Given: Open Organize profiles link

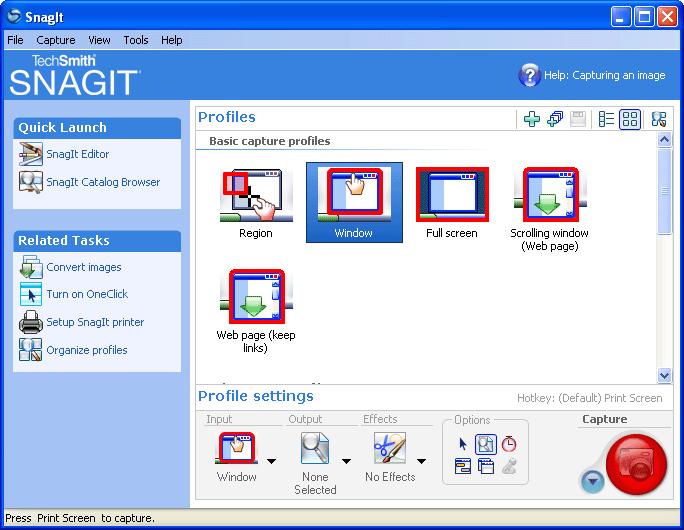Looking at the screenshot, I should [x=87, y=350].
